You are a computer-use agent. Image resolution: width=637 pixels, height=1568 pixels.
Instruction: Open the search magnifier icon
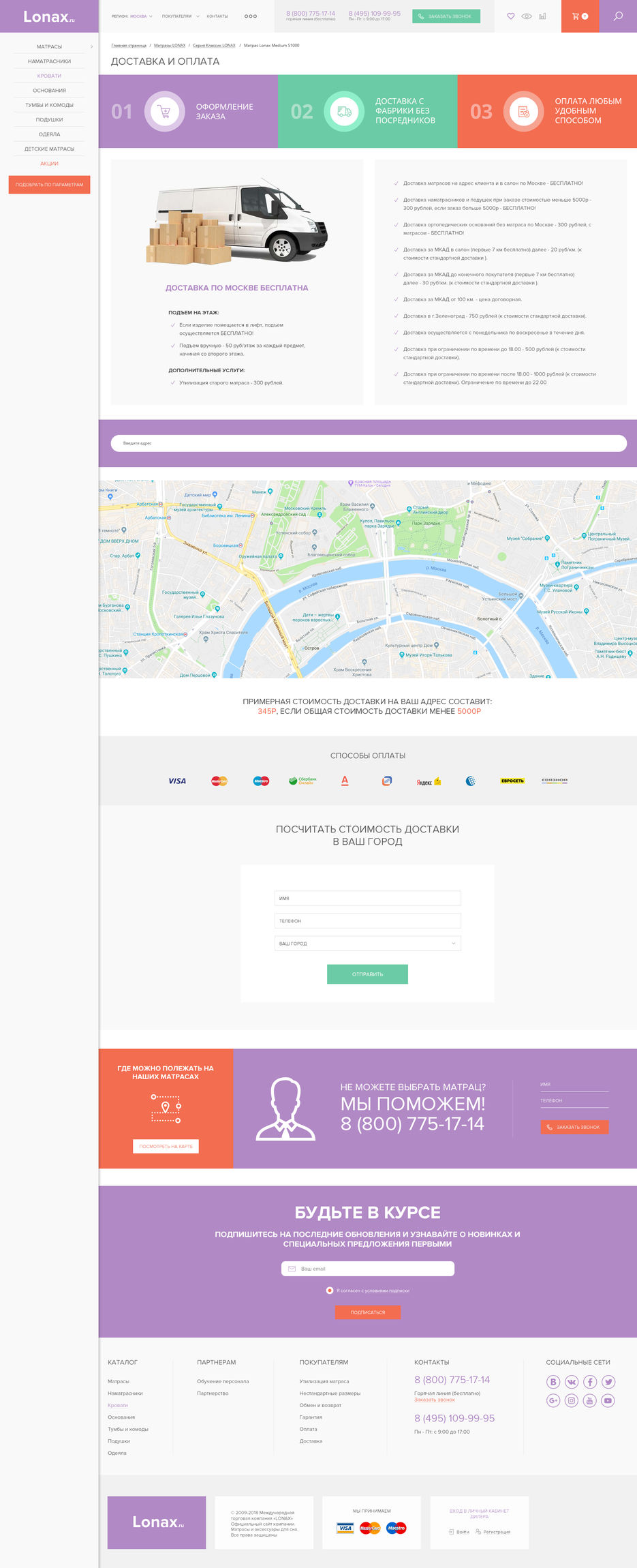point(618,16)
